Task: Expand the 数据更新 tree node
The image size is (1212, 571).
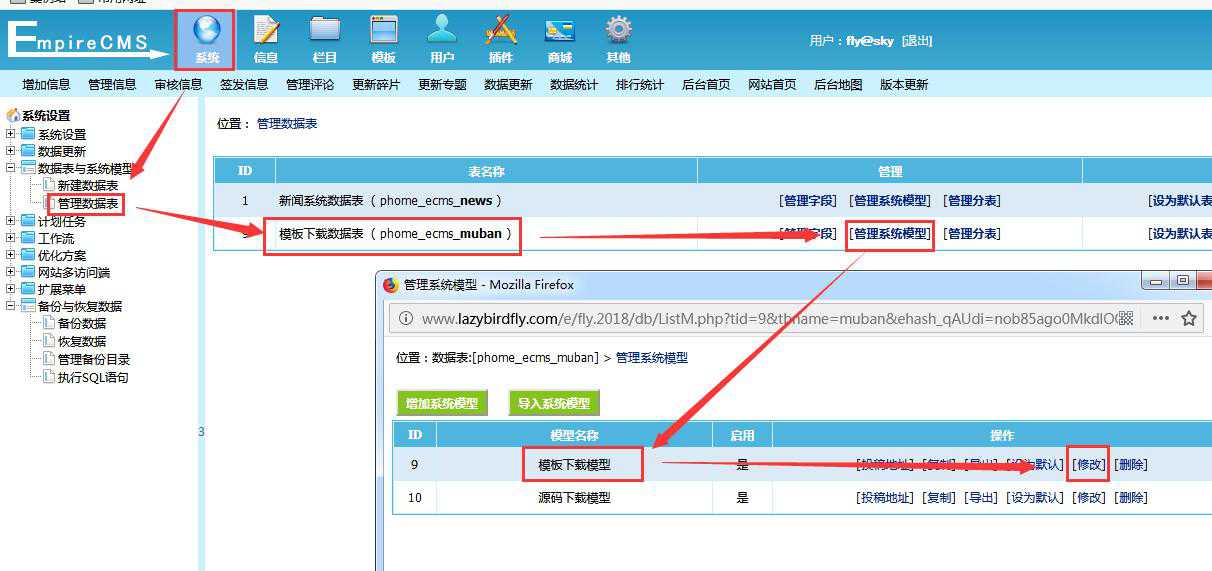Action: click(11, 151)
